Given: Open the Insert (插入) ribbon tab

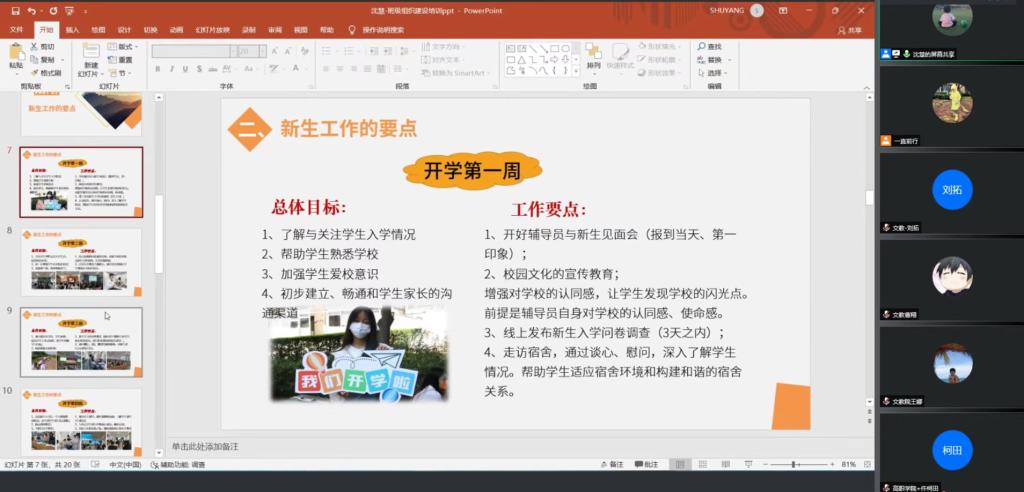Looking at the screenshot, I should click(72, 30).
